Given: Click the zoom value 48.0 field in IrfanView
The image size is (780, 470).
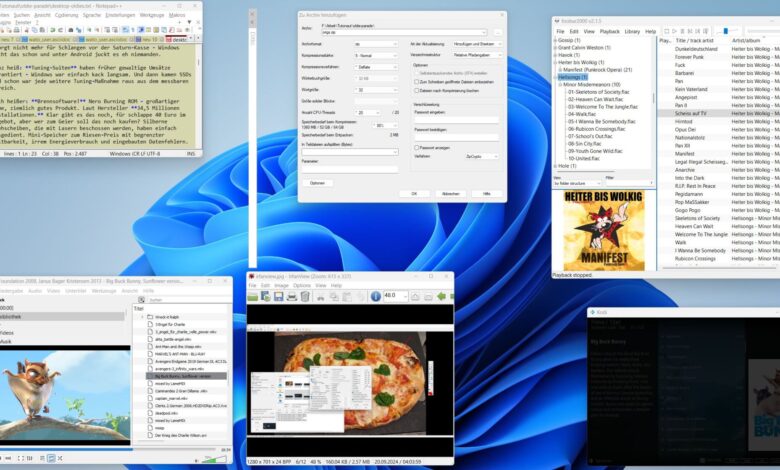Looking at the screenshot, I should tap(396, 296).
